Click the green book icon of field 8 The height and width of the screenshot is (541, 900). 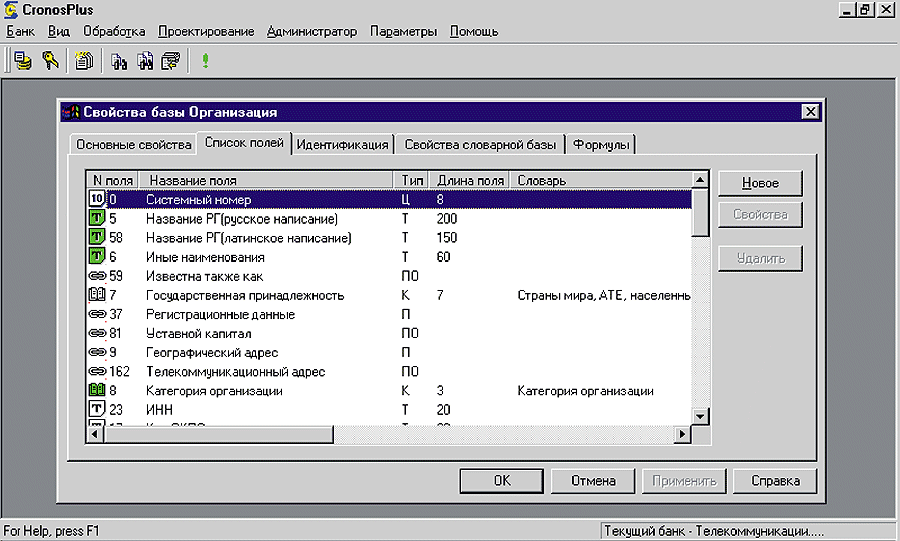96,390
